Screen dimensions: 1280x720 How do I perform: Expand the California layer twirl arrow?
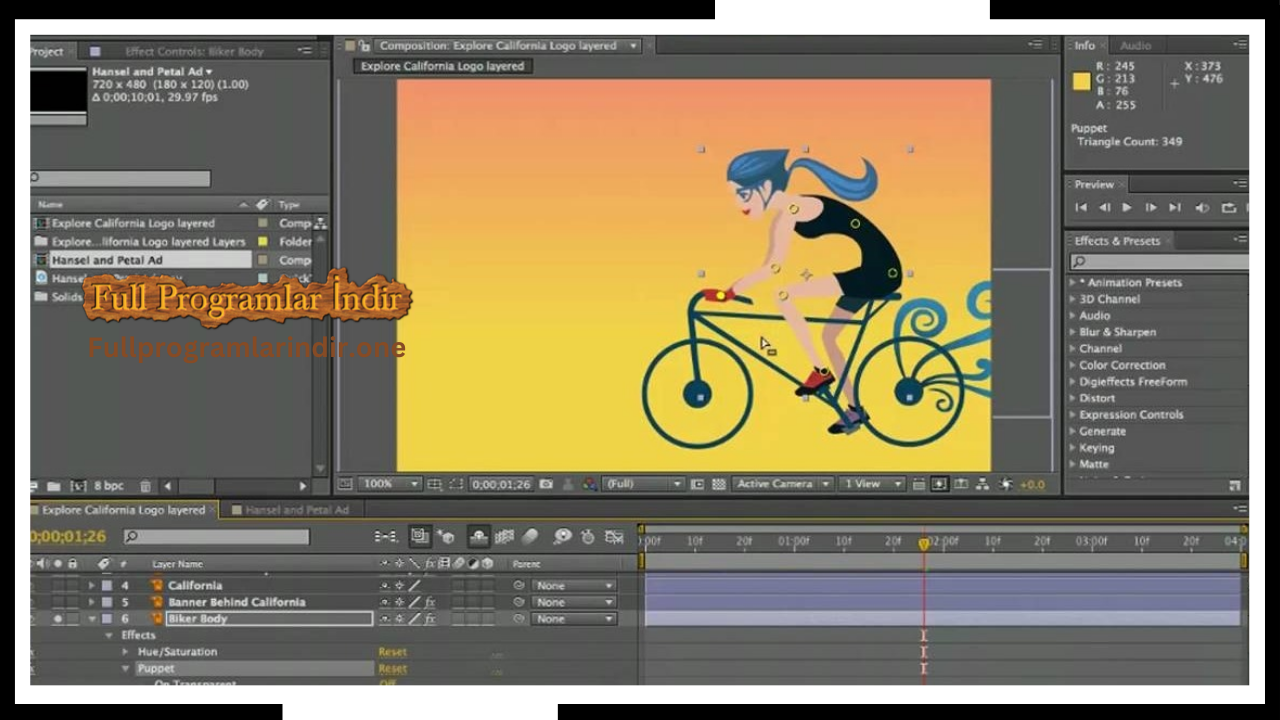click(91, 585)
